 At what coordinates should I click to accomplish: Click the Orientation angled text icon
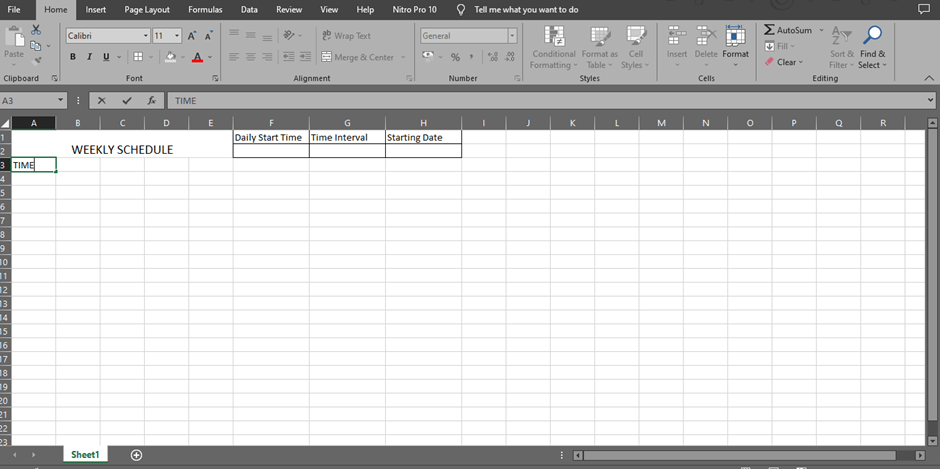click(x=289, y=35)
